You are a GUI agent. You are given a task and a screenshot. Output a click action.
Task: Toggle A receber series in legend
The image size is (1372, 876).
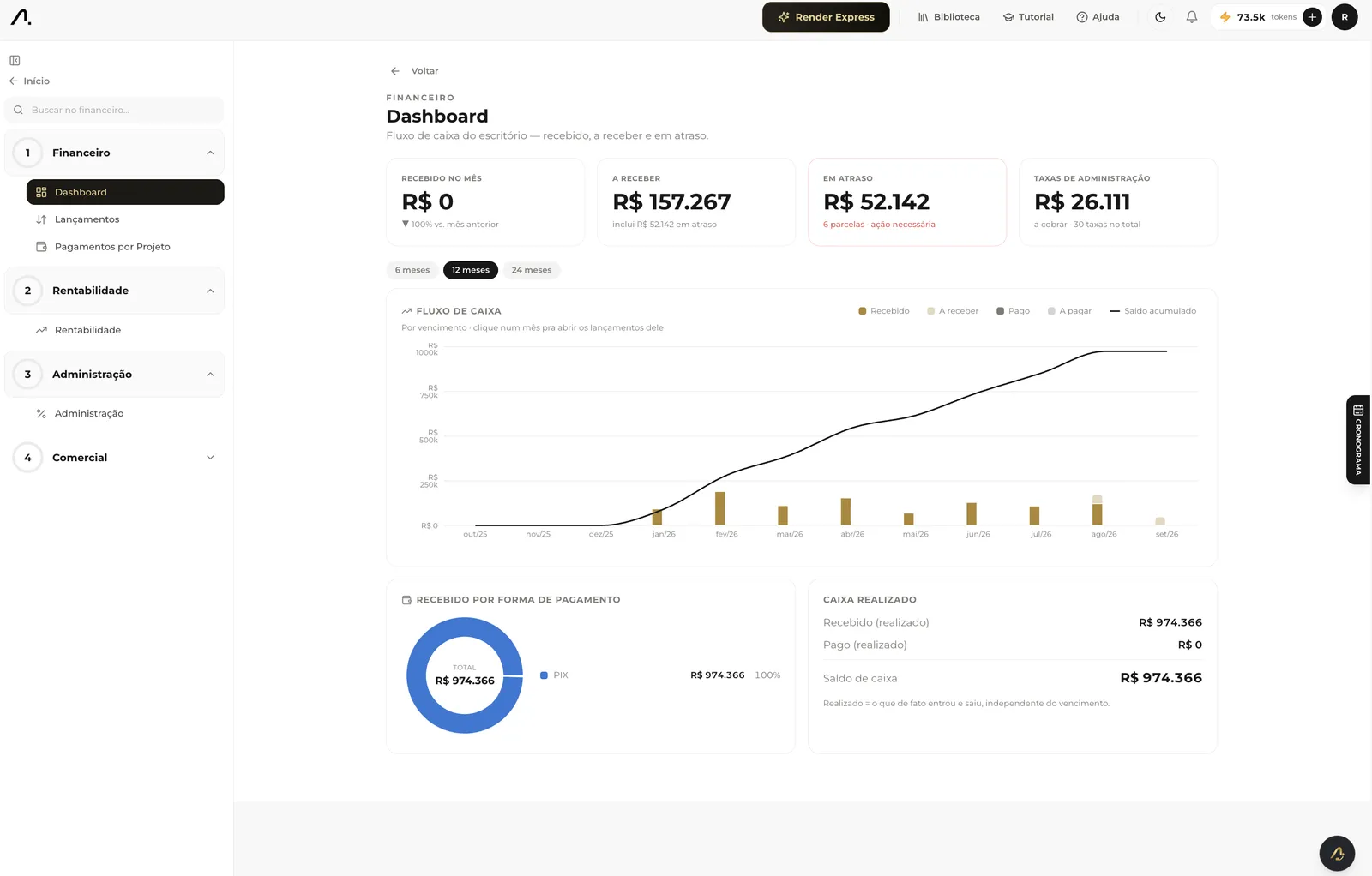tap(953, 311)
